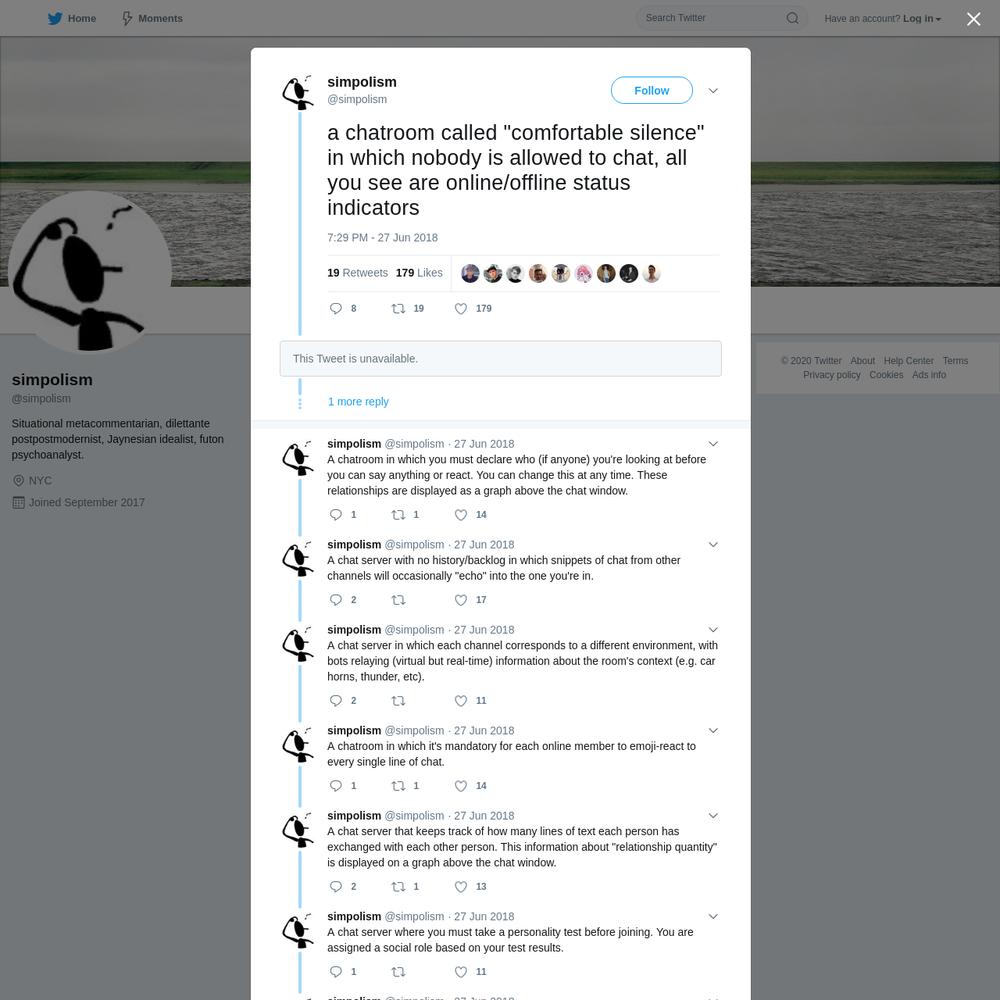Open simpolism name in main tweet header
1000x1000 pixels.
[x=362, y=82]
